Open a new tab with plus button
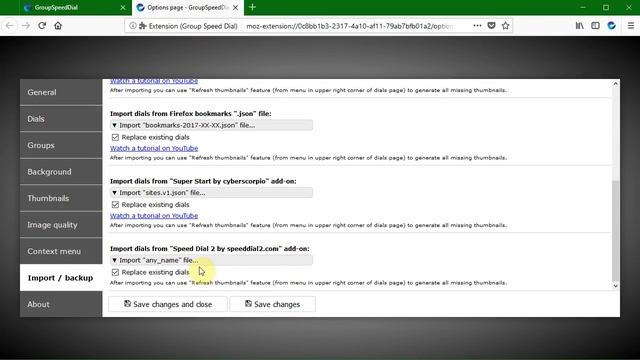640x360 pixels. pos(252,7)
